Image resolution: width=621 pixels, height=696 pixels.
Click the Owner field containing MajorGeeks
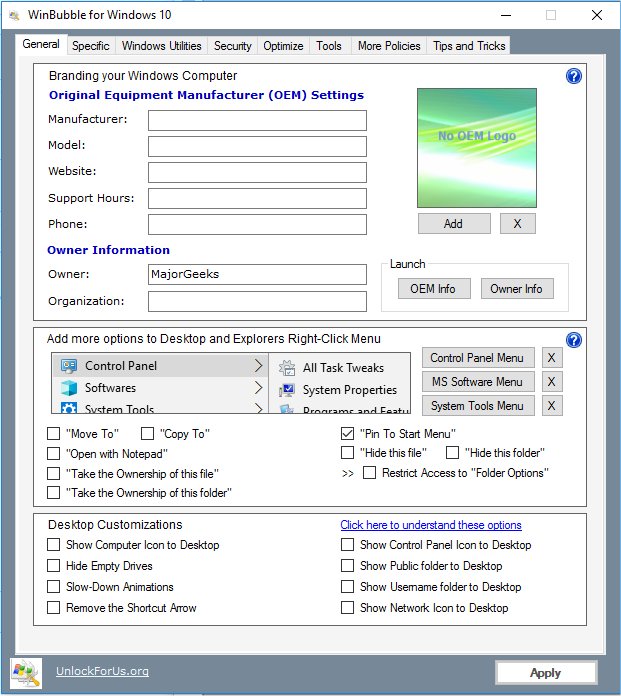coord(257,274)
